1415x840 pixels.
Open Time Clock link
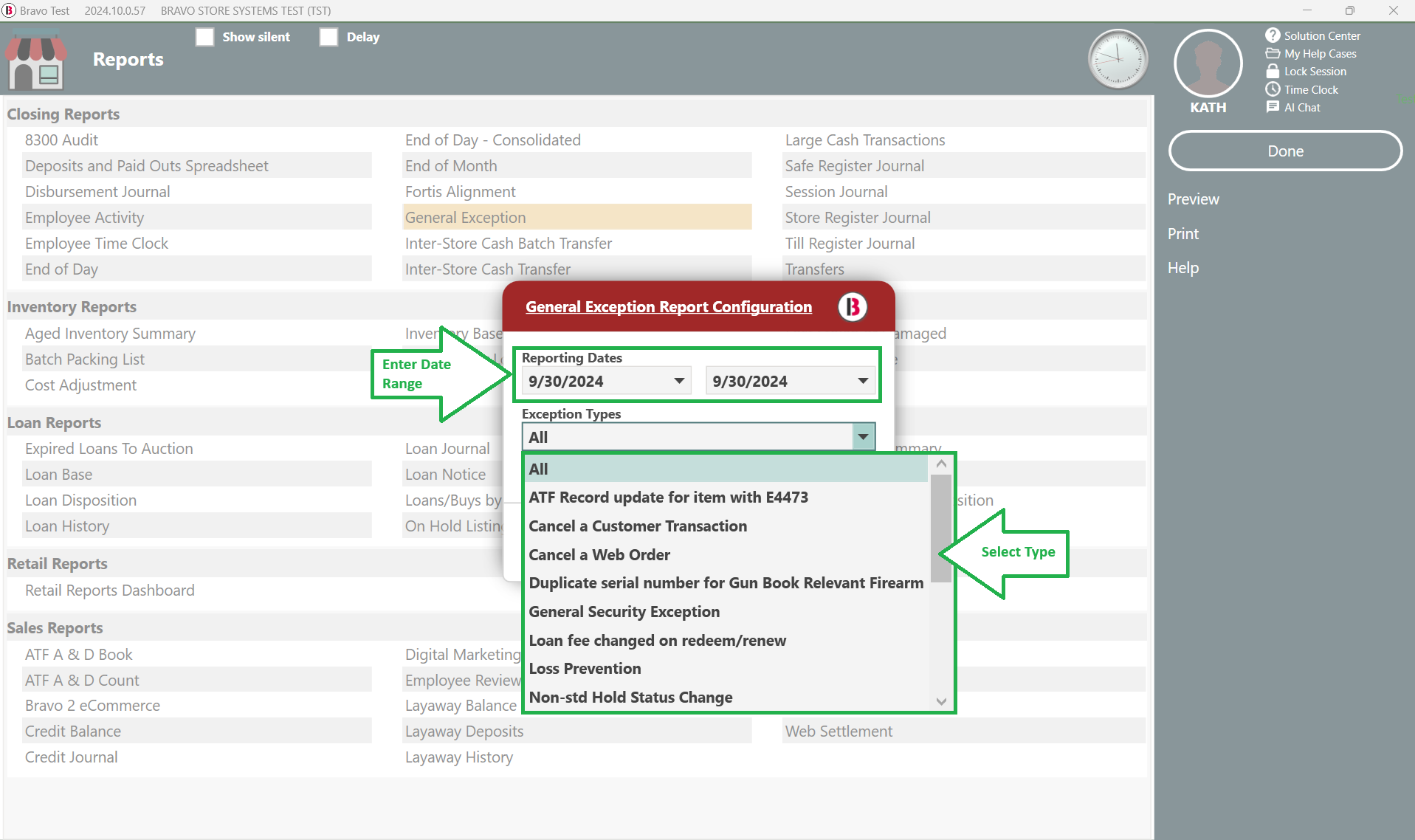(x=1311, y=89)
